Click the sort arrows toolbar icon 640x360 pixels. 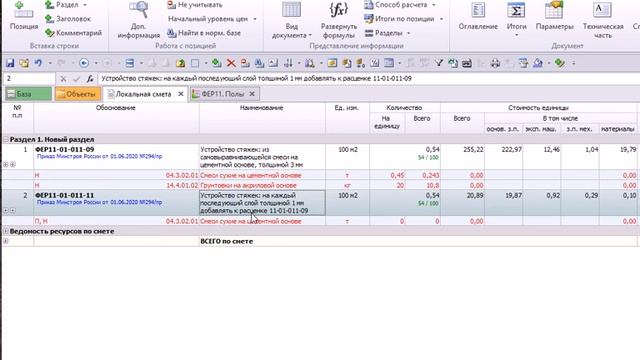pyautogui.click(x=288, y=63)
